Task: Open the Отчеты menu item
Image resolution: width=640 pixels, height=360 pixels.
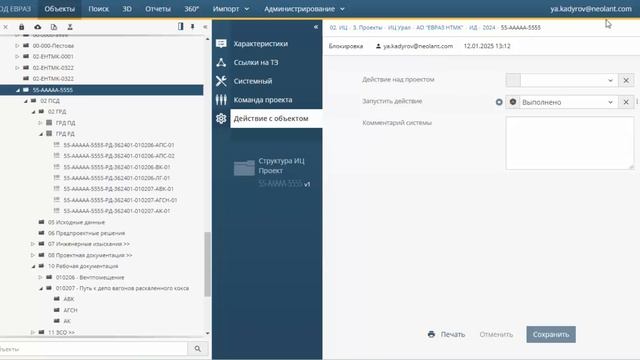Action: click(158, 9)
